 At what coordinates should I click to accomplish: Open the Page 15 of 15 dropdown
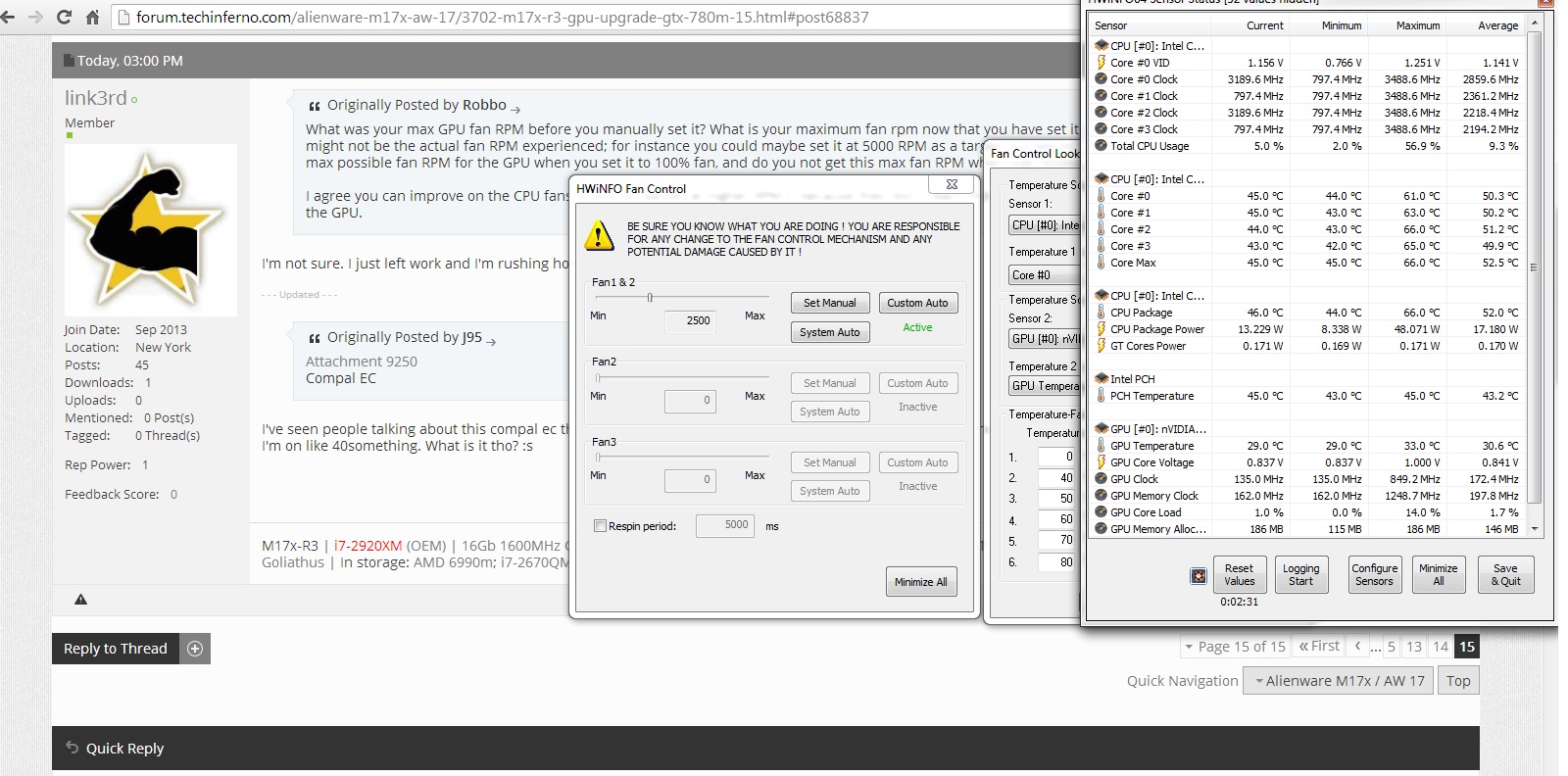click(x=1234, y=647)
